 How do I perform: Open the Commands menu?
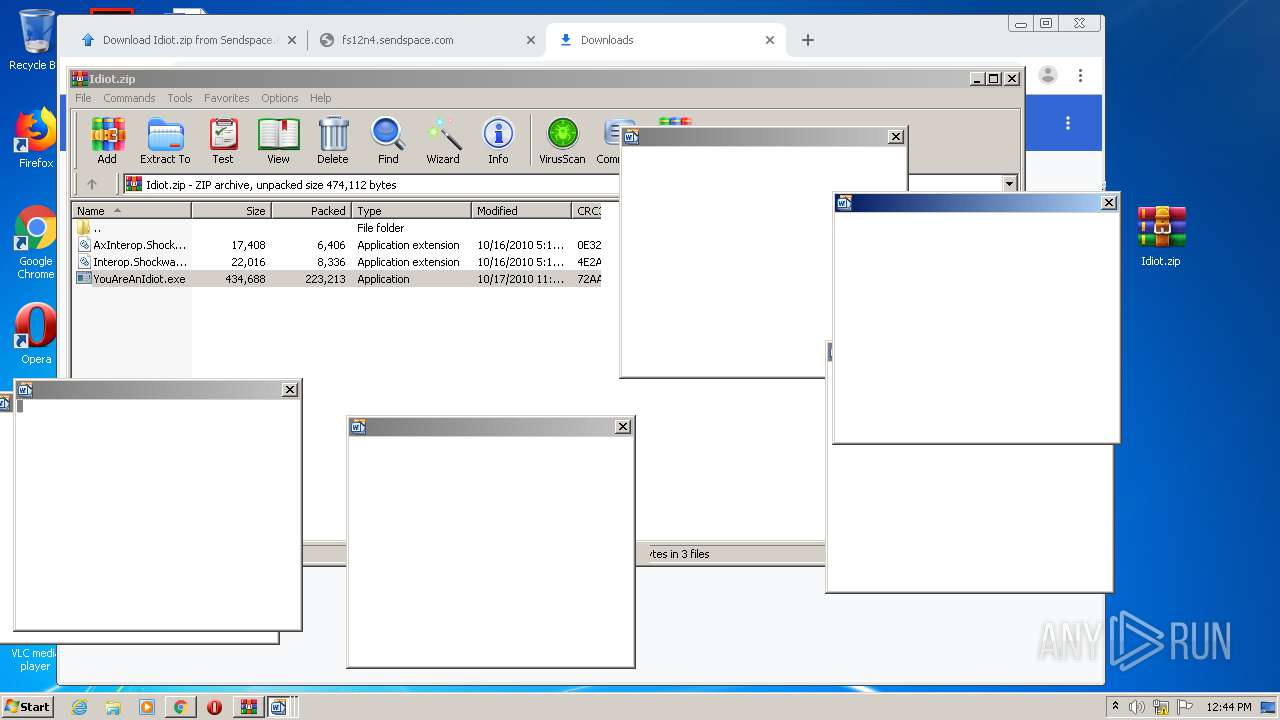(129, 98)
